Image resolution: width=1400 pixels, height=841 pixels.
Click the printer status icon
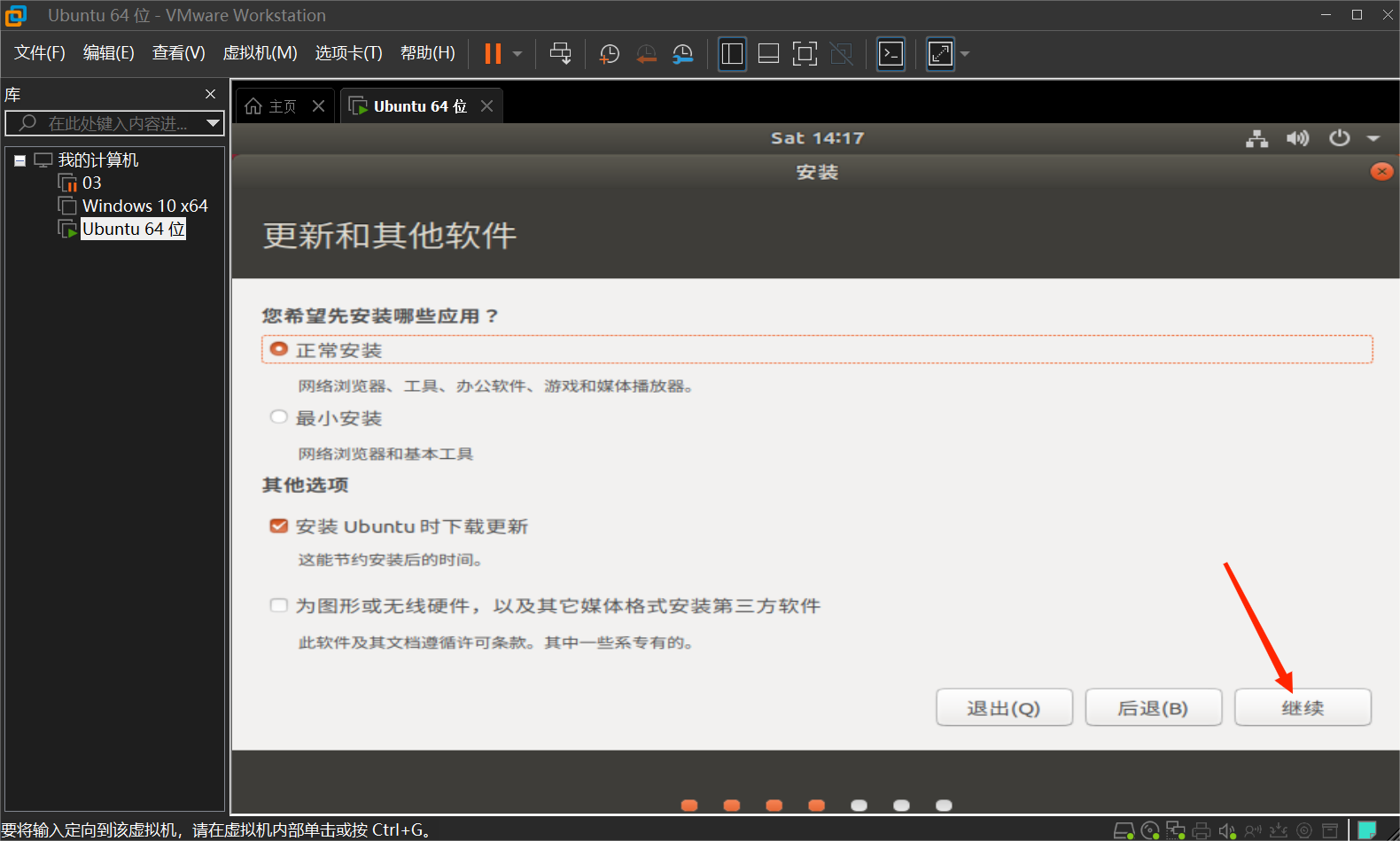[x=1202, y=830]
